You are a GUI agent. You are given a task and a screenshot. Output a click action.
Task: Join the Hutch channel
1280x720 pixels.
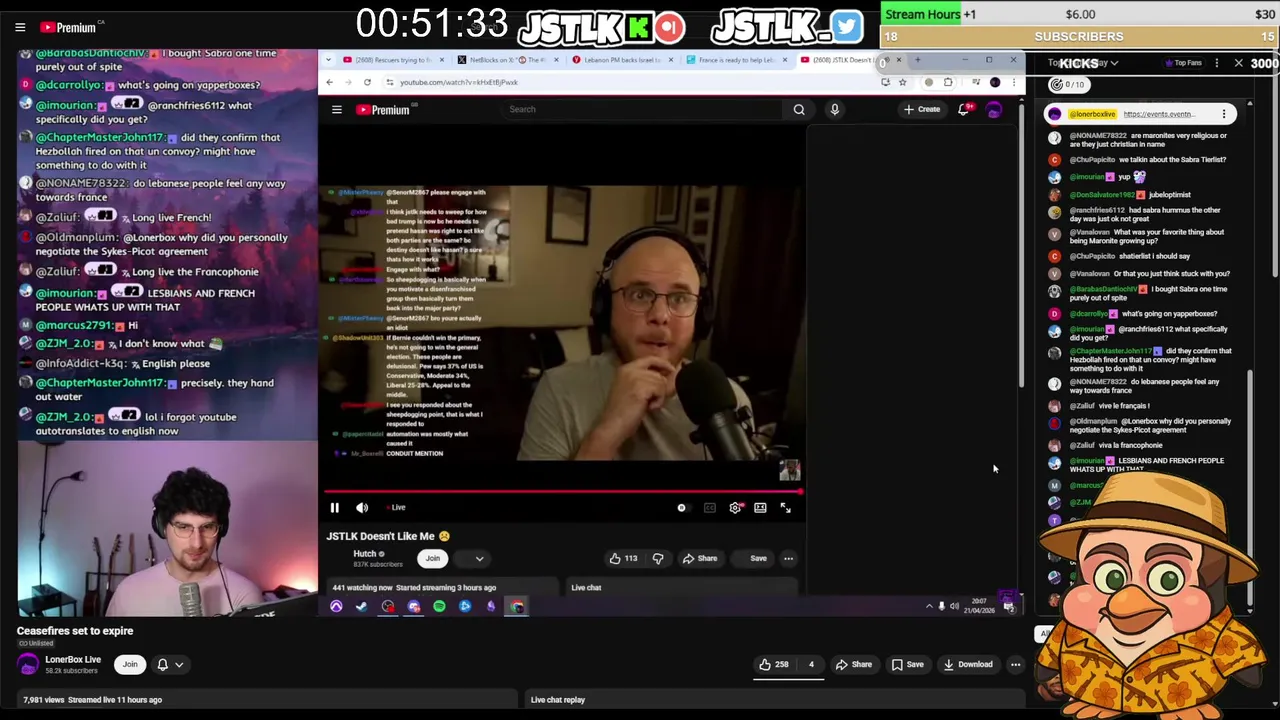click(x=432, y=558)
